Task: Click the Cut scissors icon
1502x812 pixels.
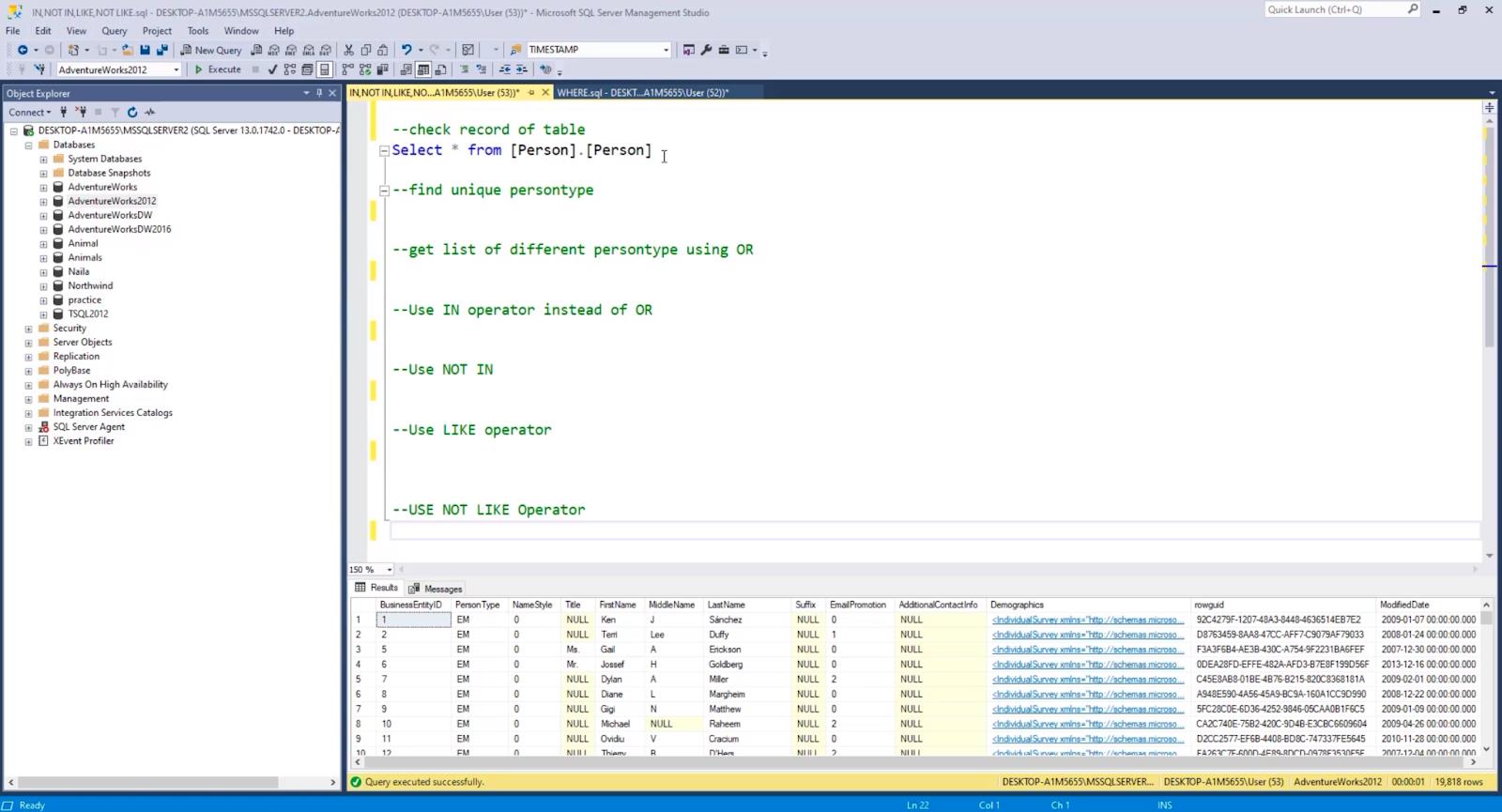Action: (349, 50)
